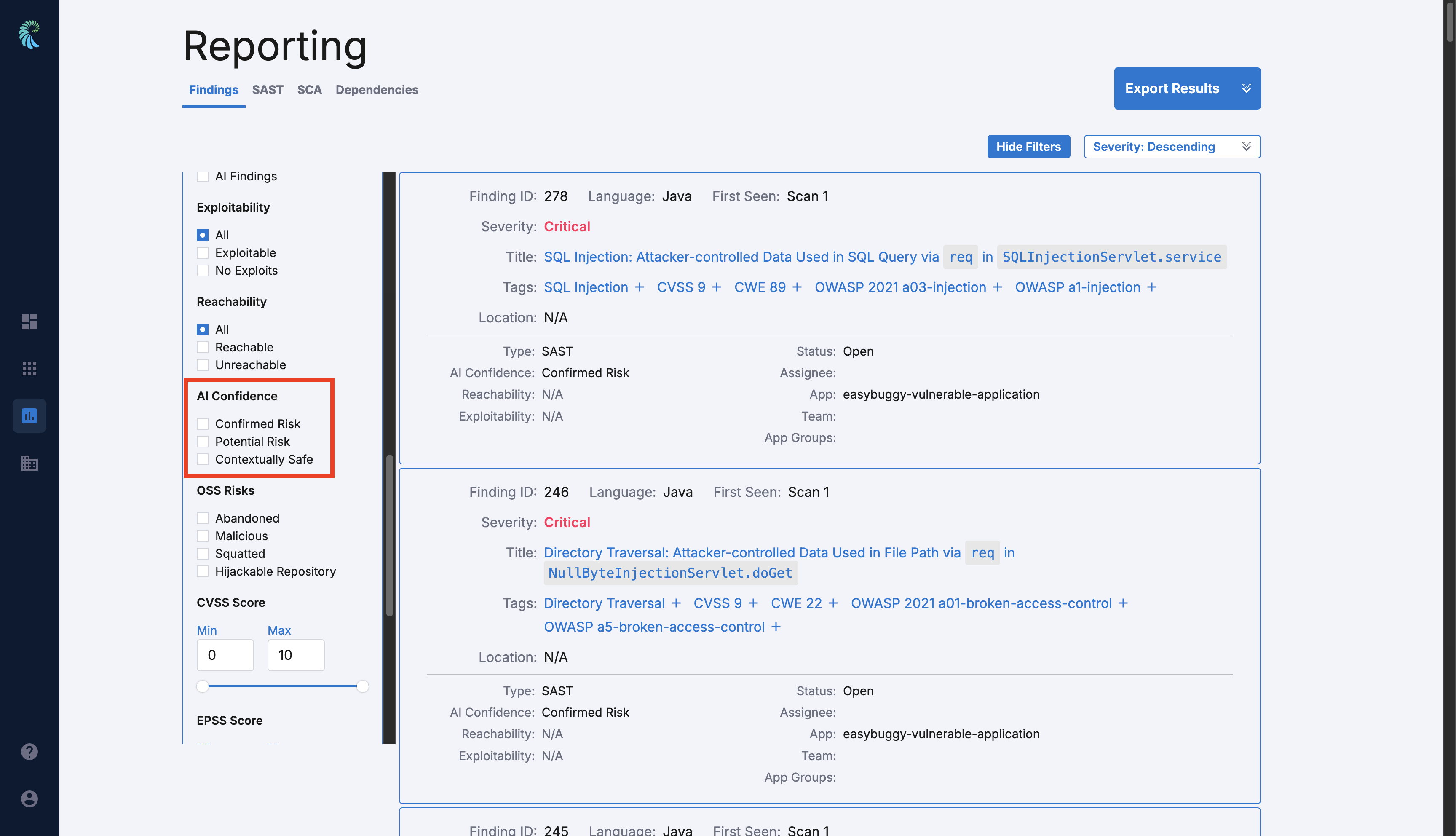Expand the Export Results dropdown arrow
Screen dimensions: 1456x836
(x=1246, y=88)
